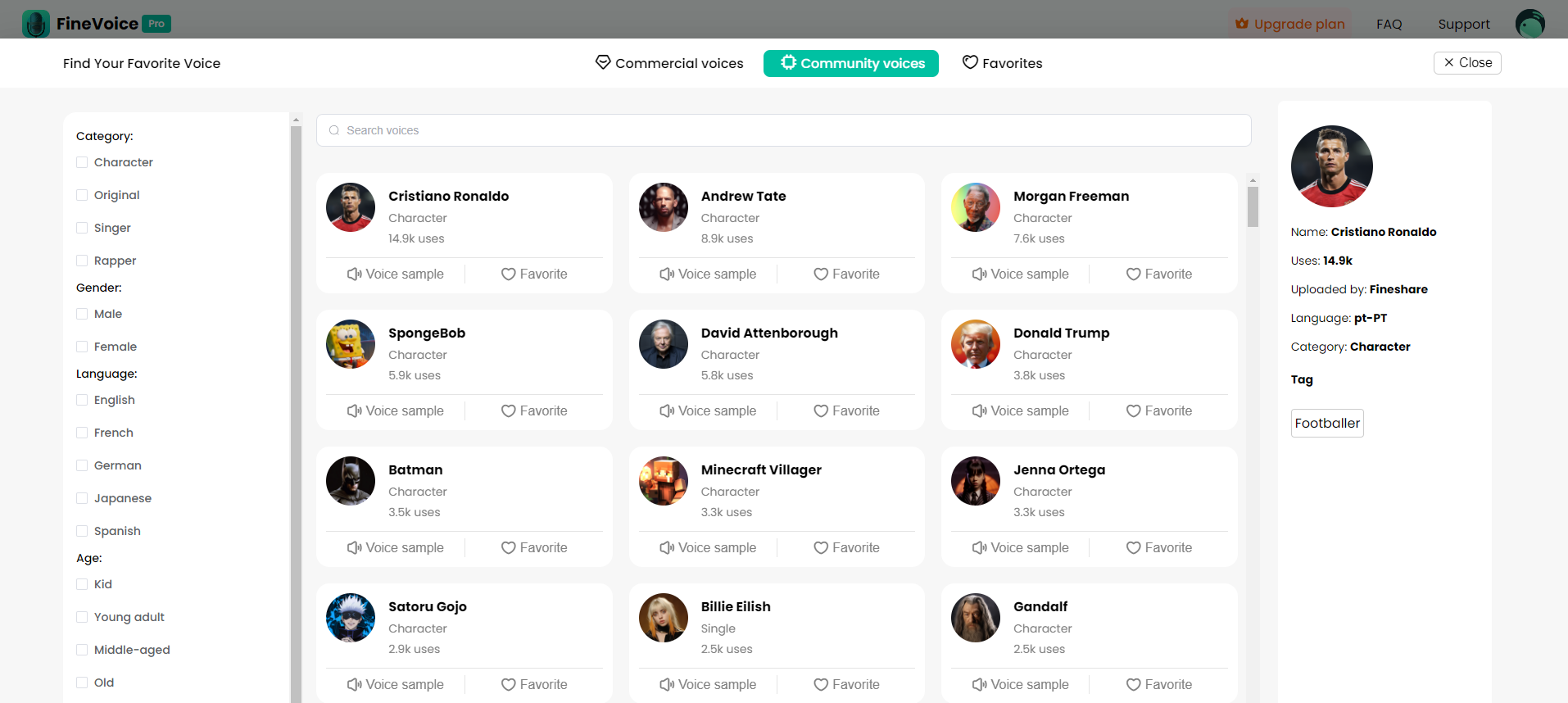This screenshot has width=1568, height=703.
Task: Check the French language filter
Action: (82, 433)
